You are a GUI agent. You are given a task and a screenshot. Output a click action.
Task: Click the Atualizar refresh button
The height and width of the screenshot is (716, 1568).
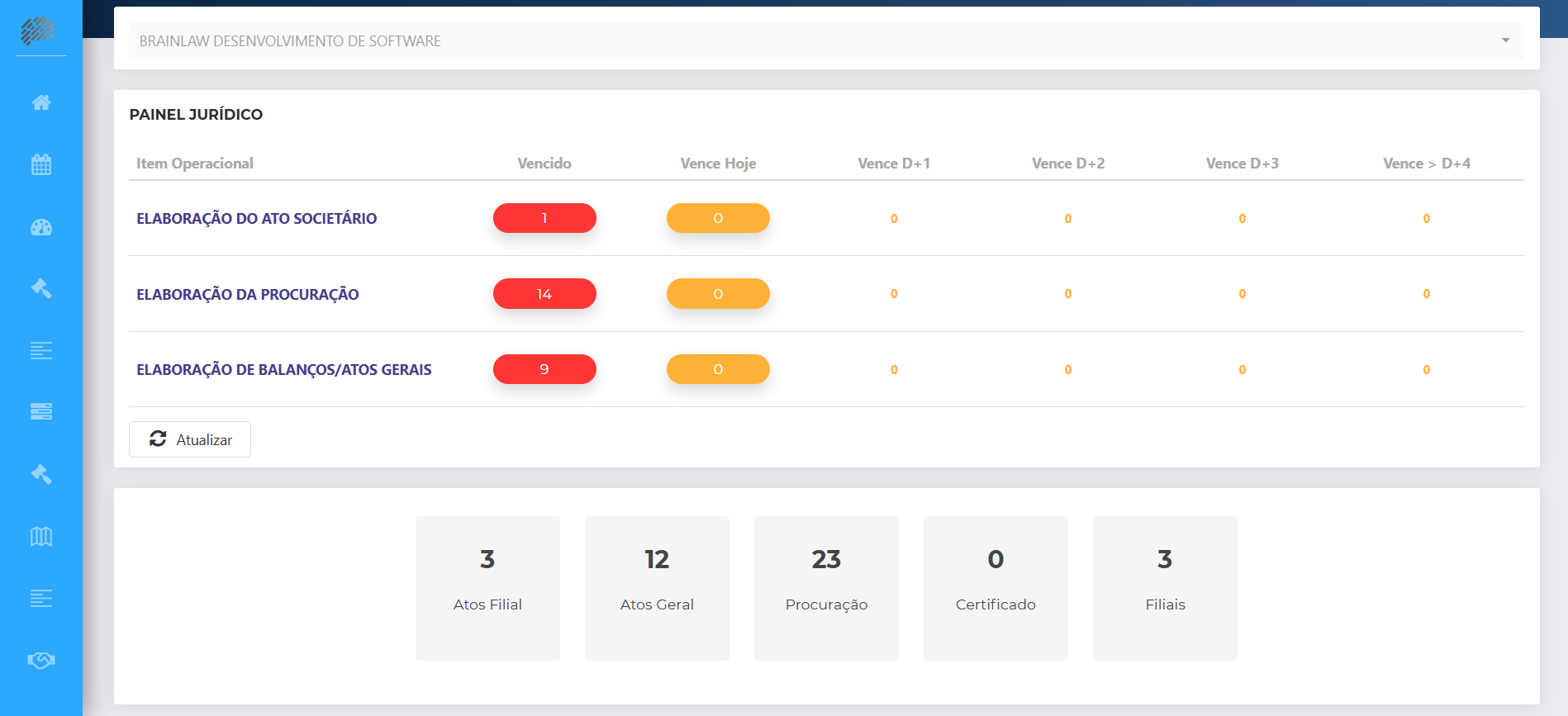(x=190, y=439)
